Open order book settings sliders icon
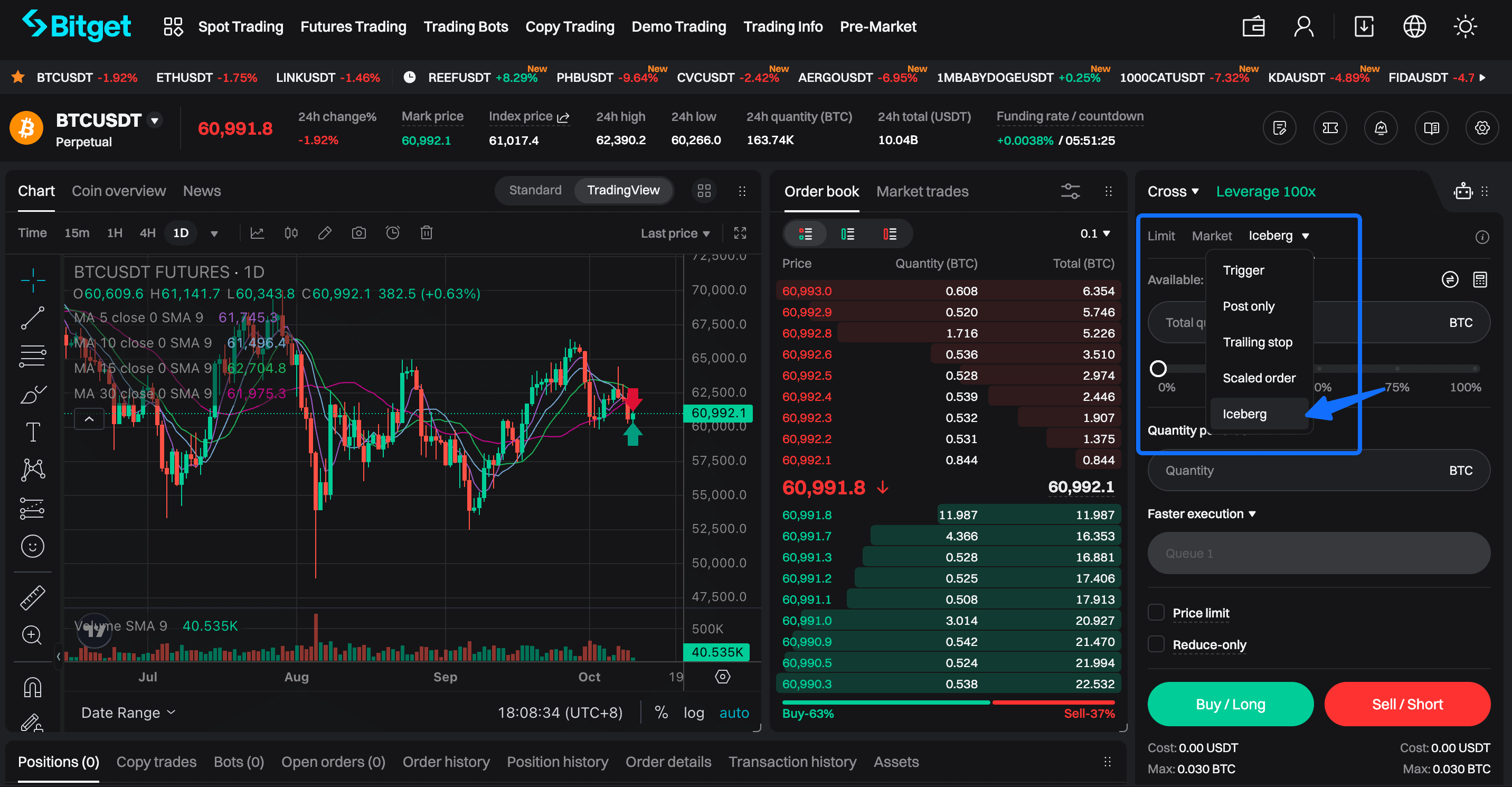The image size is (1512, 787). tap(1070, 191)
